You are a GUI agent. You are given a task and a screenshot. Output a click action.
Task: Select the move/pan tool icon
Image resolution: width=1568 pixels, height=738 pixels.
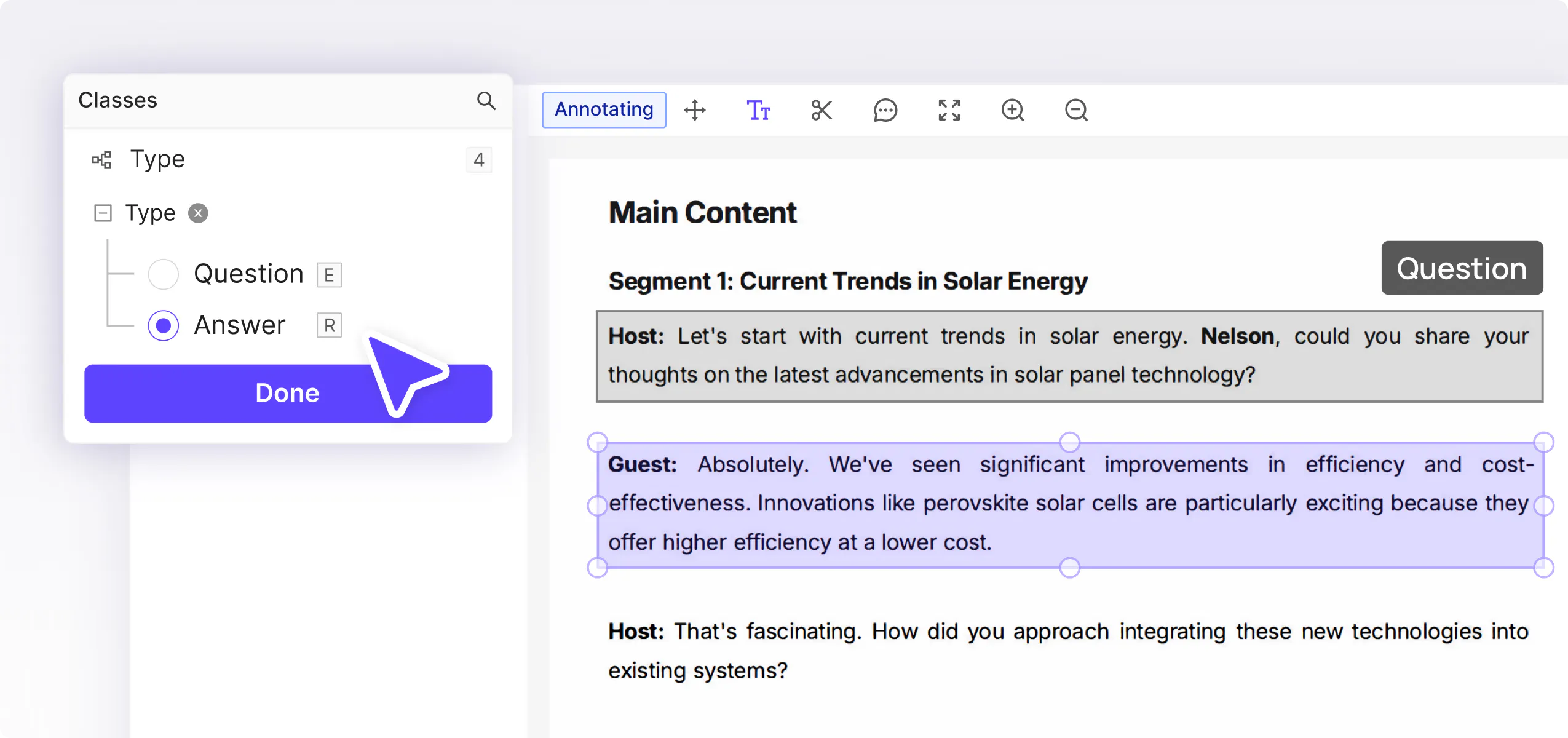pyautogui.click(x=695, y=110)
